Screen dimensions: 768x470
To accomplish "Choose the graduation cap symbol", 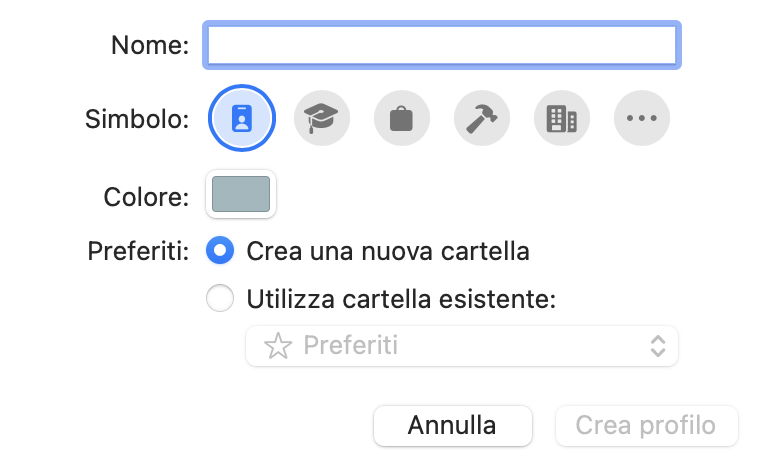I will pyautogui.click(x=322, y=118).
